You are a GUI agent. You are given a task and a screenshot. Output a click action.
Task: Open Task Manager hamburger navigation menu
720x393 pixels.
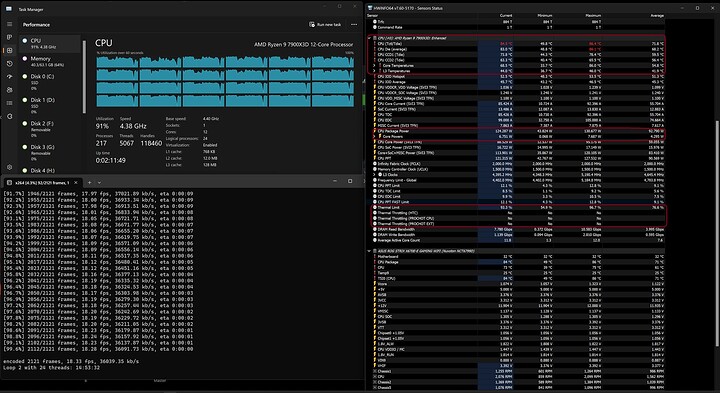pos(10,24)
